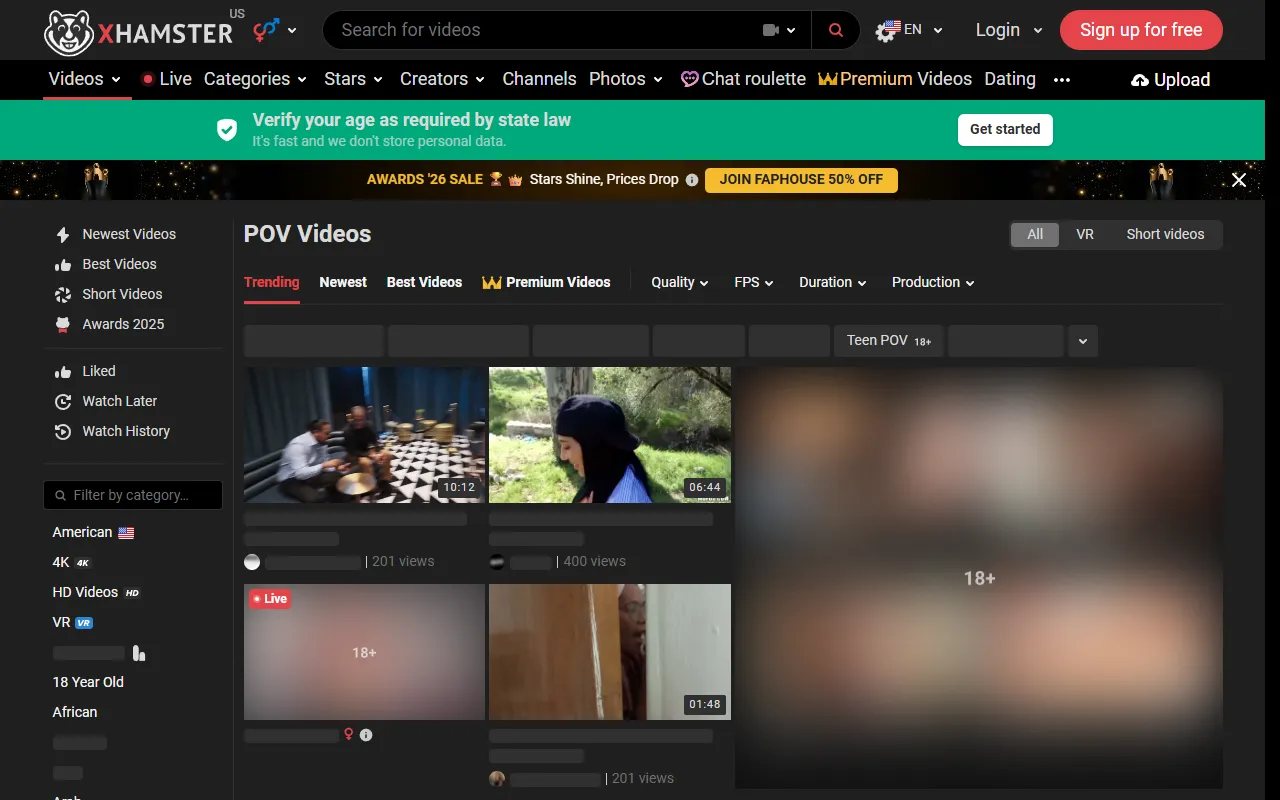Open the Dating link
This screenshot has height=800, width=1280.
[x=1010, y=79]
